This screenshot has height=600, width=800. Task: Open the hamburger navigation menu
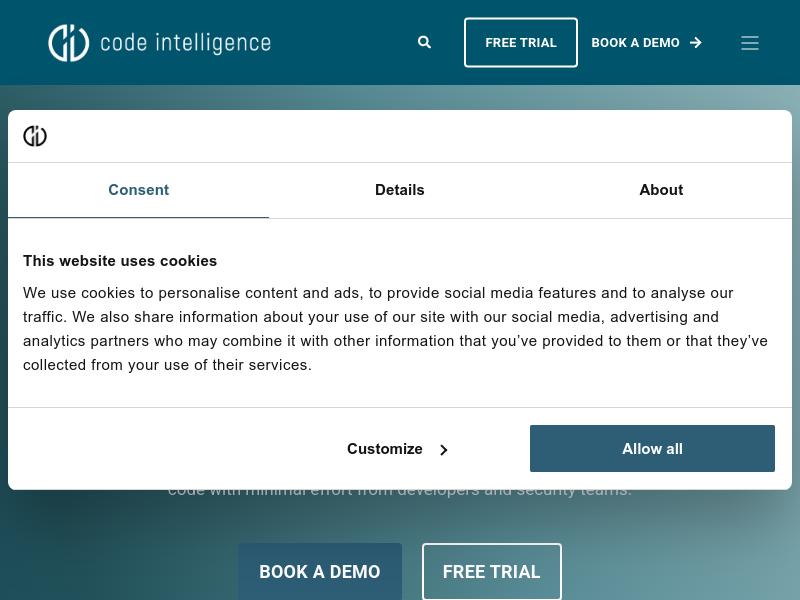pos(749,43)
